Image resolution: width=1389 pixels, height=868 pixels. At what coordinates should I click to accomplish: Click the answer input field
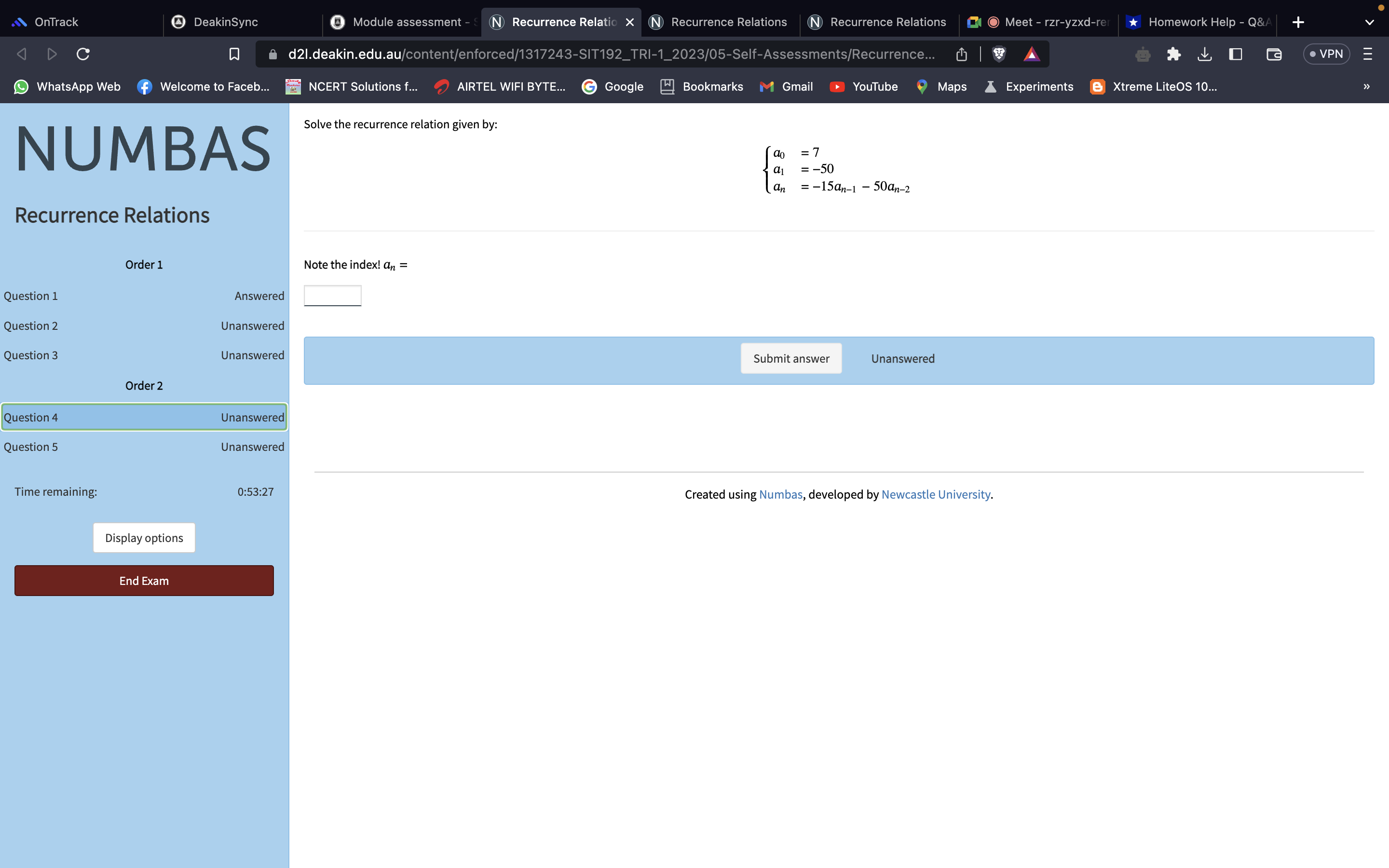[x=332, y=295]
